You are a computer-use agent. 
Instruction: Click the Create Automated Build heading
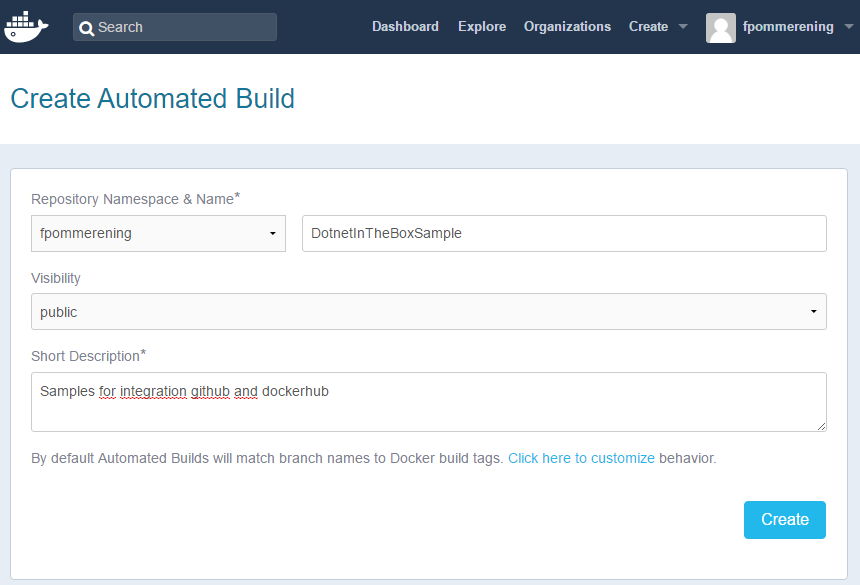click(152, 99)
